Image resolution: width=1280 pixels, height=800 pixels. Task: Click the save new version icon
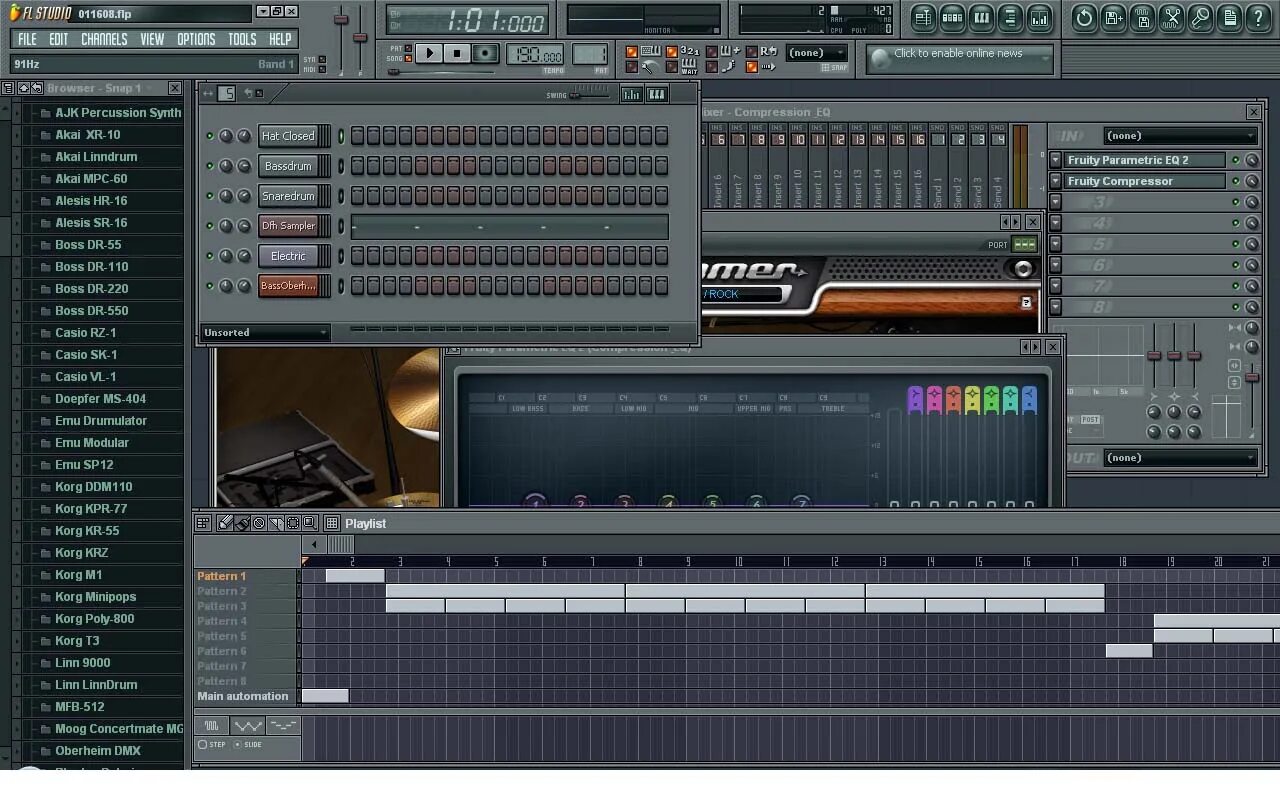pos(1113,18)
